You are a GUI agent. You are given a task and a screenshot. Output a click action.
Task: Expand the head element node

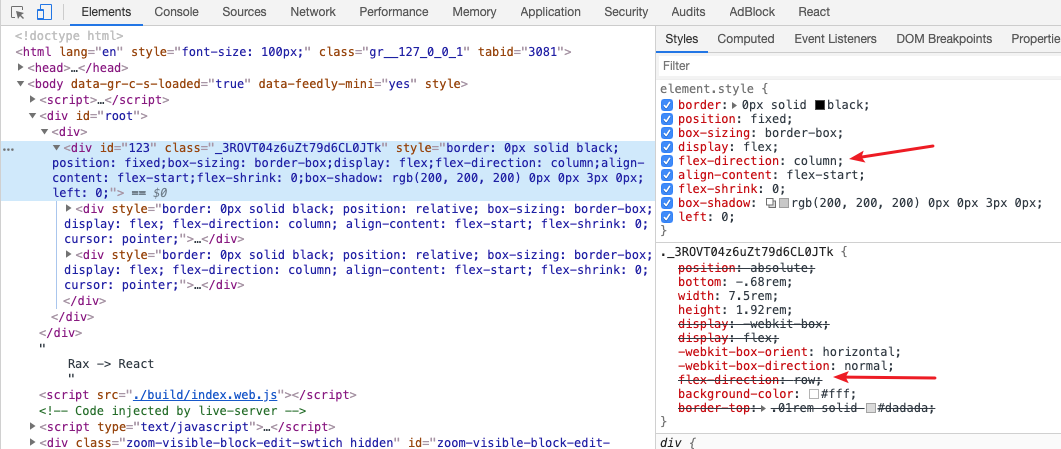(22, 68)
